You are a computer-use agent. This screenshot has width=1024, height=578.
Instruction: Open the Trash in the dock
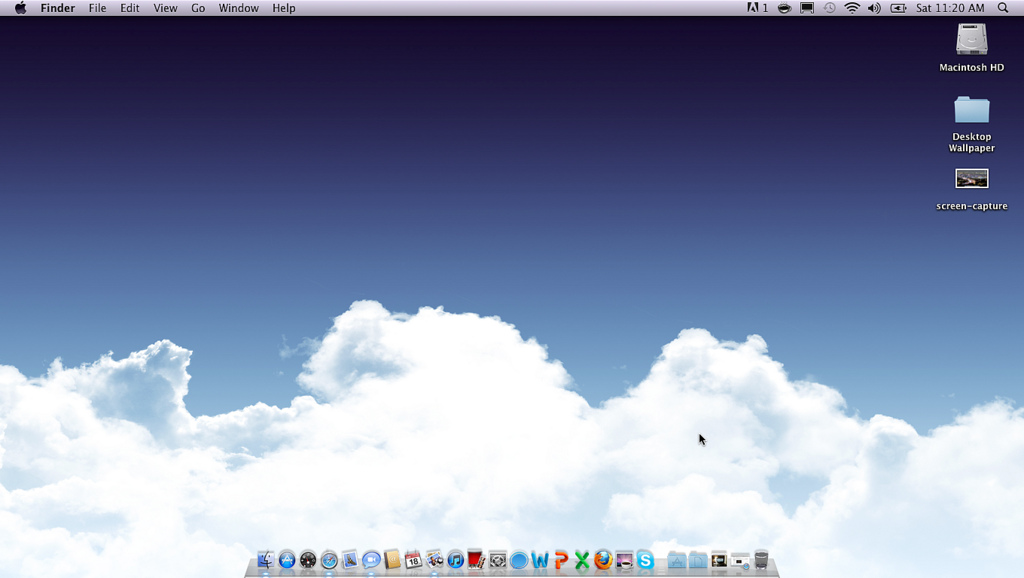coord(761,560)
